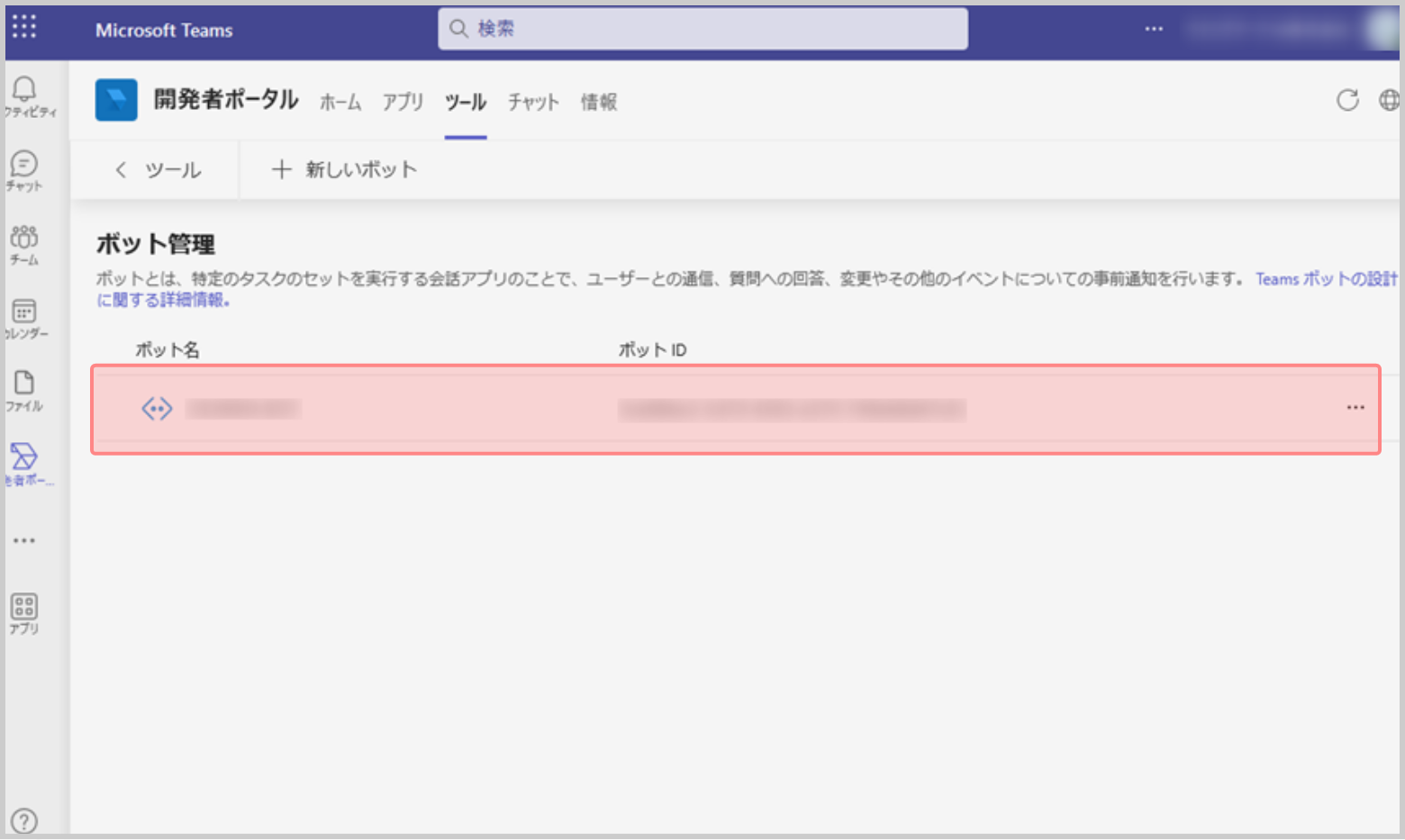Expand more apps ellipsis in sidebar
The width and height of the screenshot is (1405, 840).
[24, 540]
